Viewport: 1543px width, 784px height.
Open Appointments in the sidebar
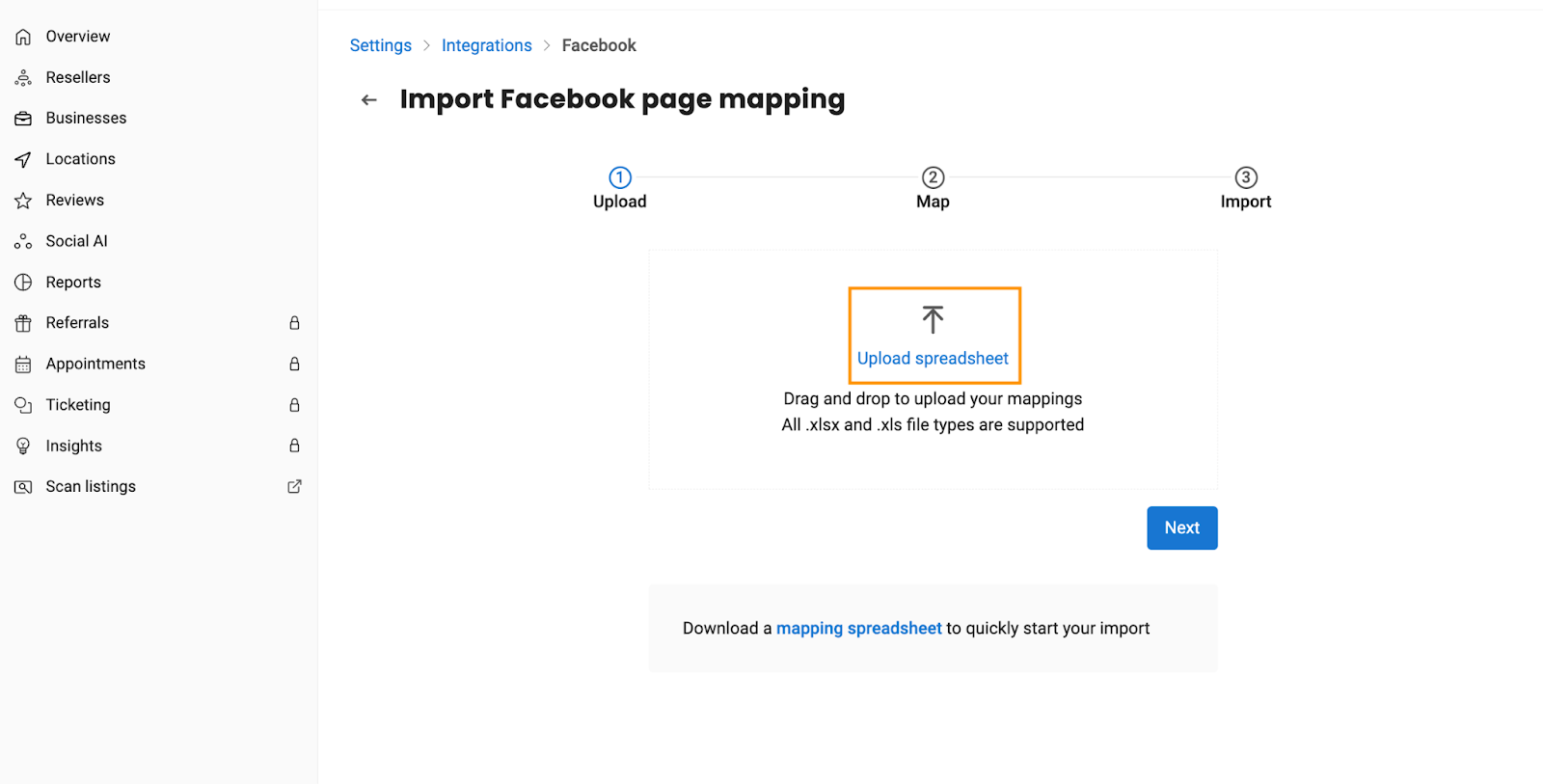95,364
